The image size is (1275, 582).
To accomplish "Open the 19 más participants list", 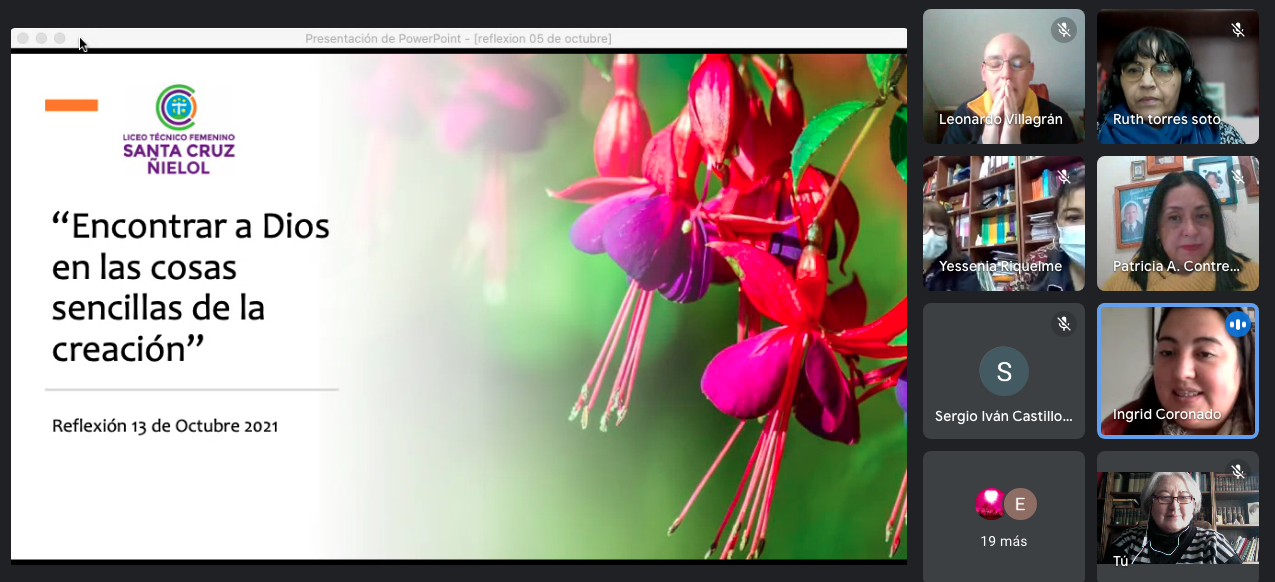I will pos(1004,541).
